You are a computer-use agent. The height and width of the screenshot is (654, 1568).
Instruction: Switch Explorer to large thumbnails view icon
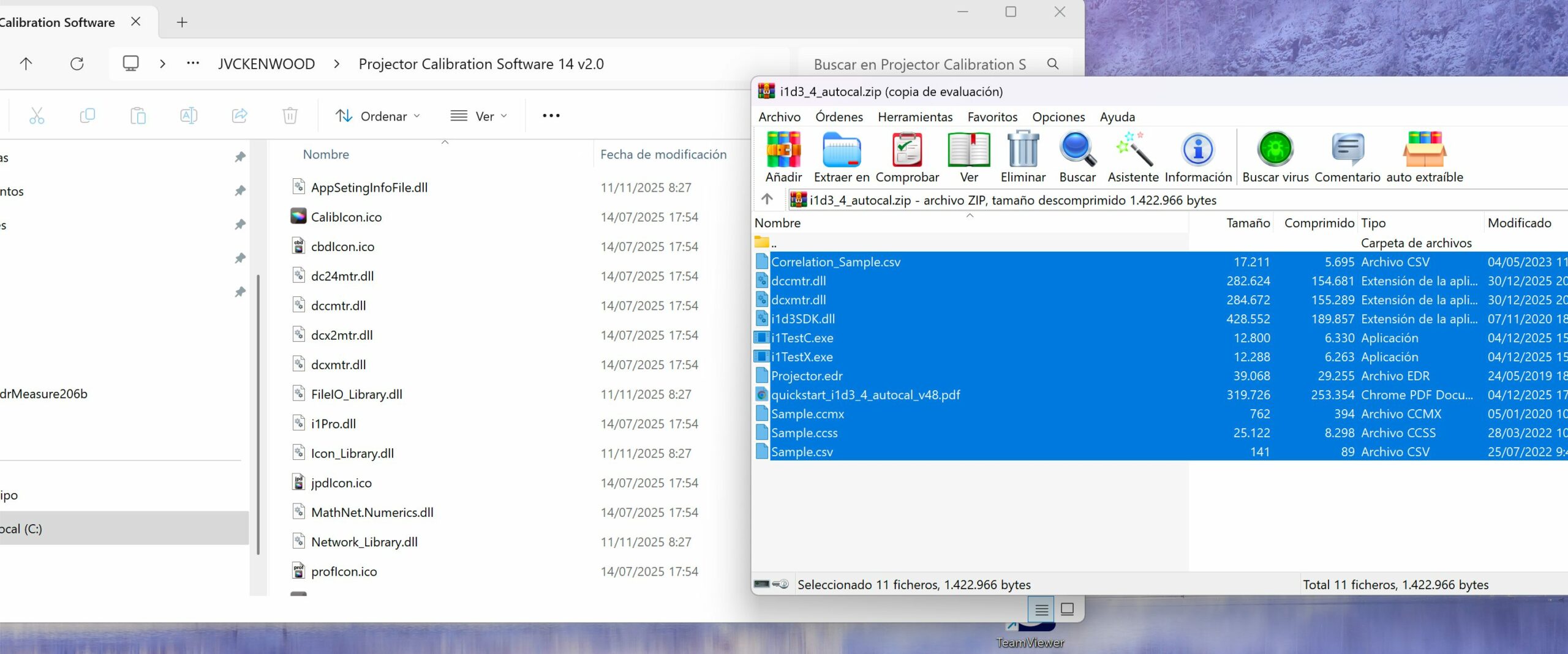1067,609
